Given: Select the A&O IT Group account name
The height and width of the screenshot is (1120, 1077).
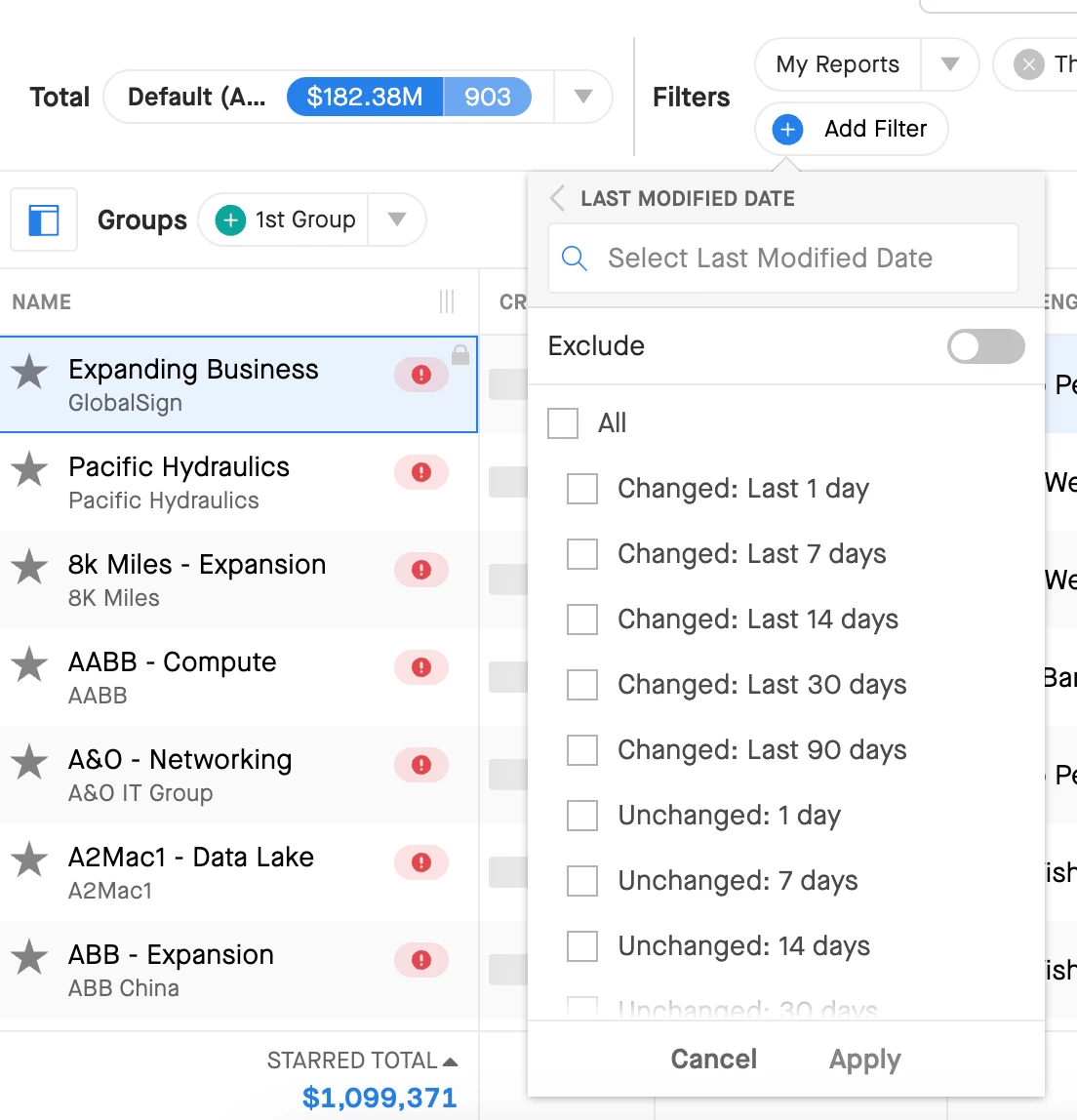Looking at the screenshot, I should click(x=140, y=793).
